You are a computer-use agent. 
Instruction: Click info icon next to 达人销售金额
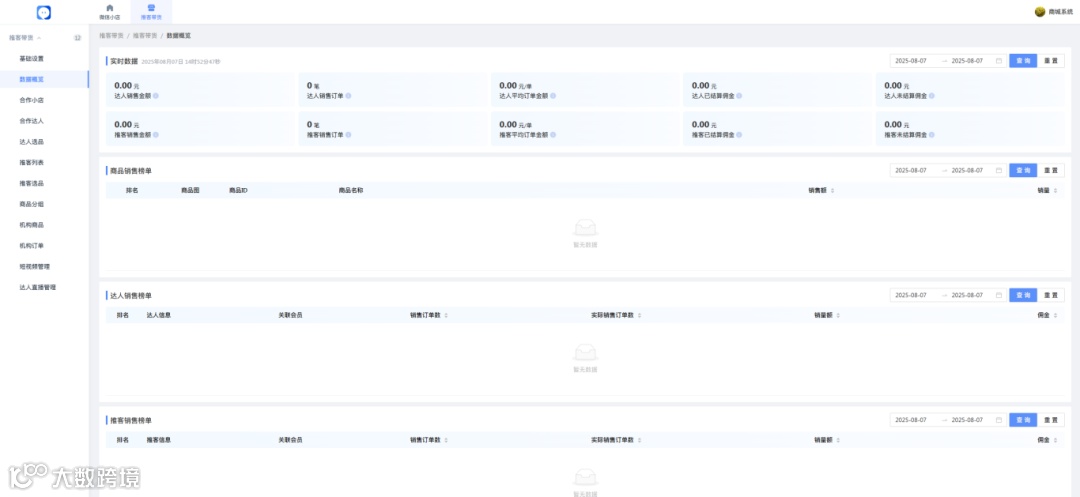156,96
